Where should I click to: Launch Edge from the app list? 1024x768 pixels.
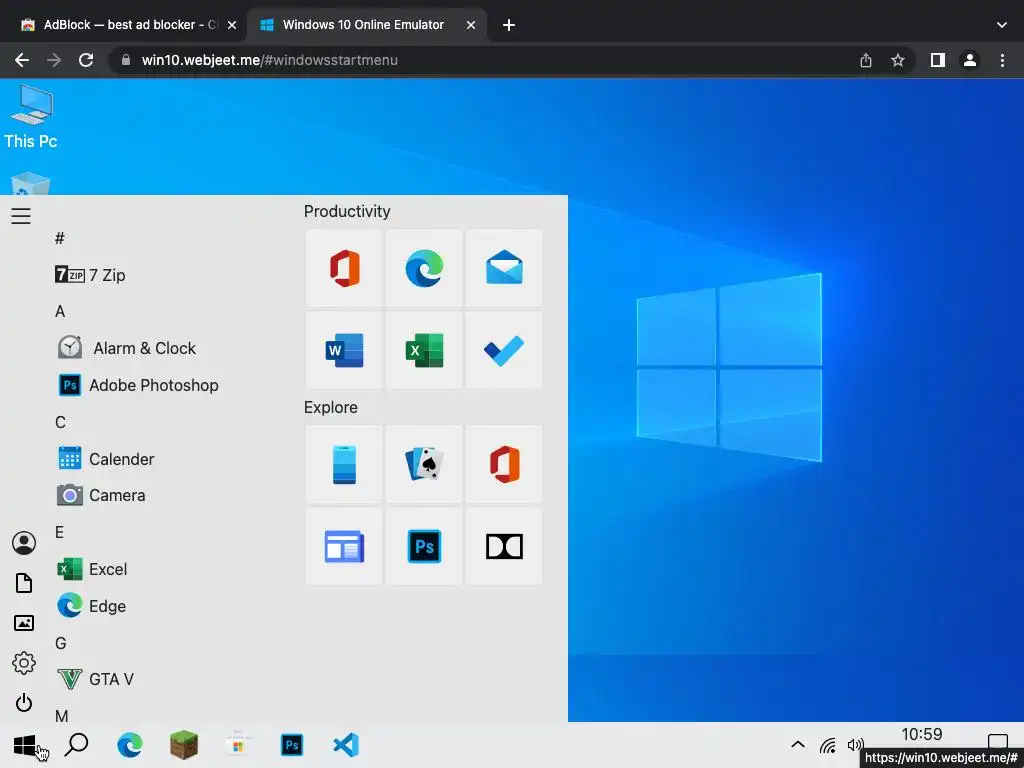click(x=91, y=606)
